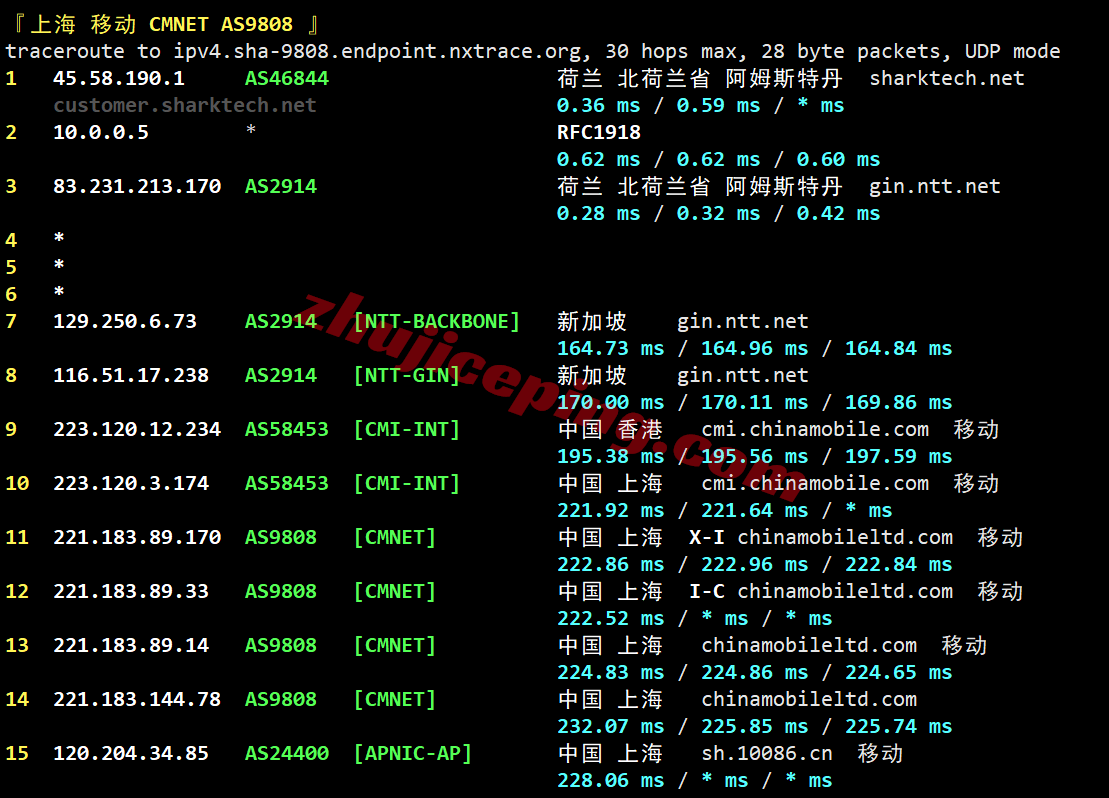
Task: Click cmi.chinamobile.com on the hop 10 row
Action: [815, 484]
